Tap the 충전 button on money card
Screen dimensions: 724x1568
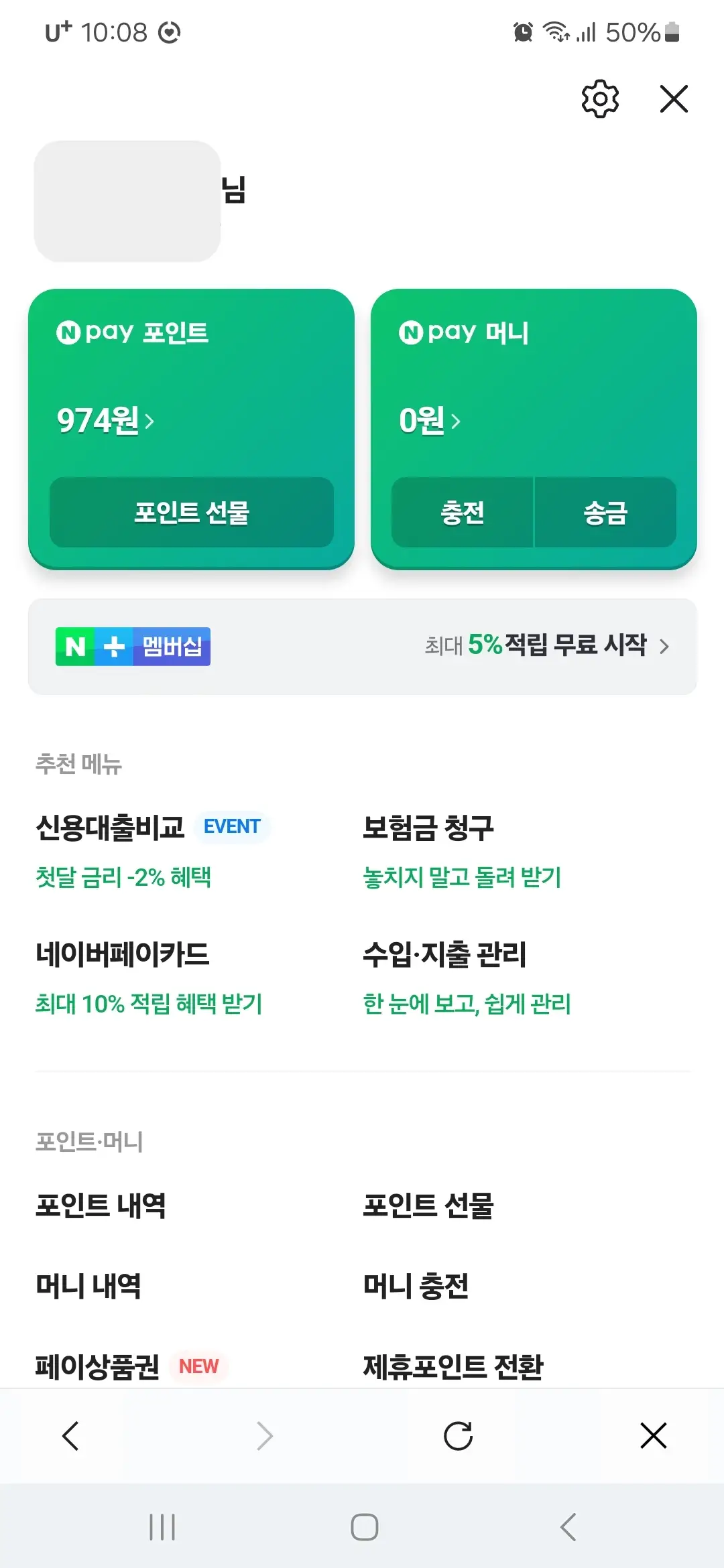coord(463,513)
